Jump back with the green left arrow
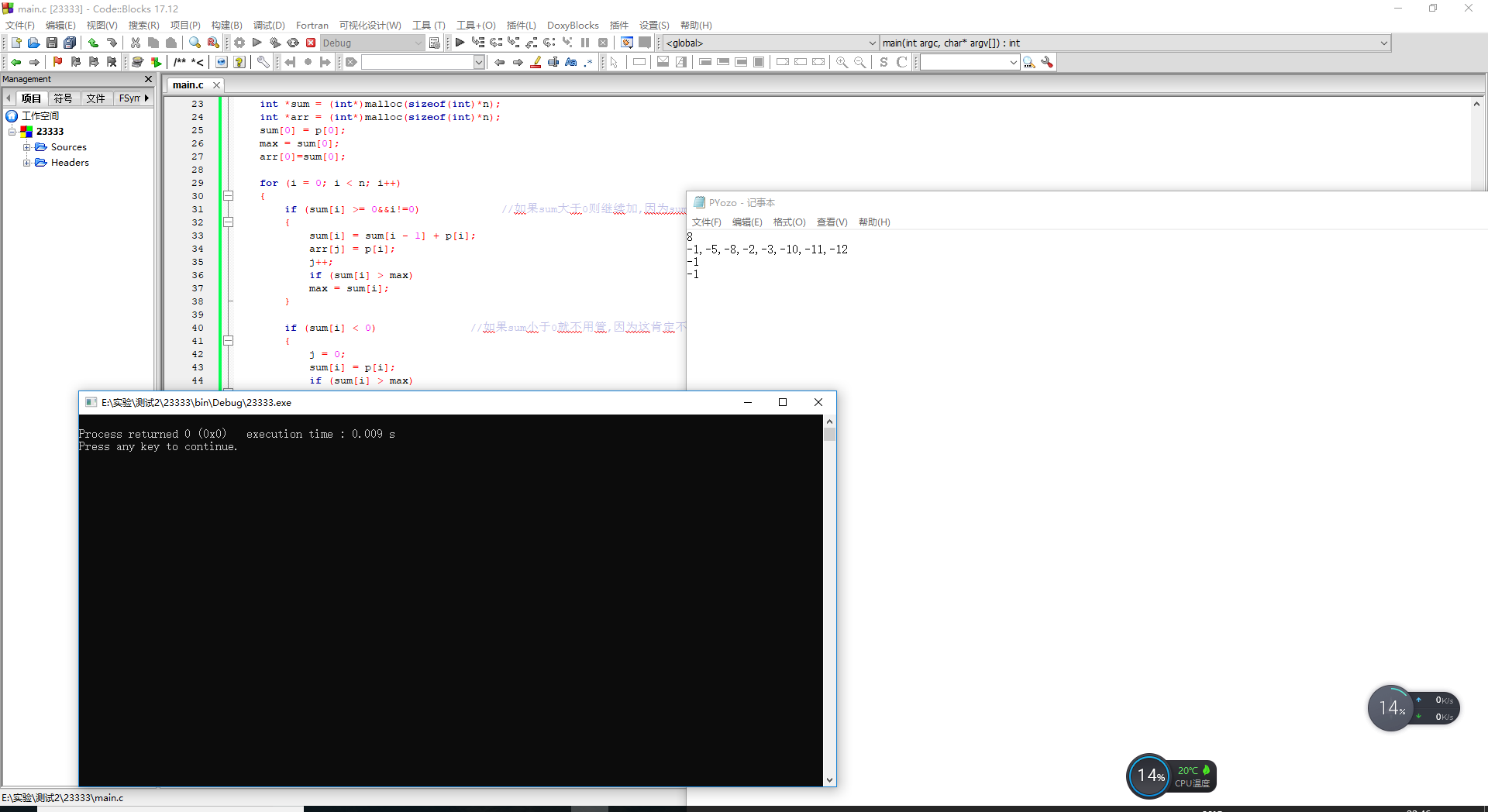The image size is (1488, 812). point(15,62)
